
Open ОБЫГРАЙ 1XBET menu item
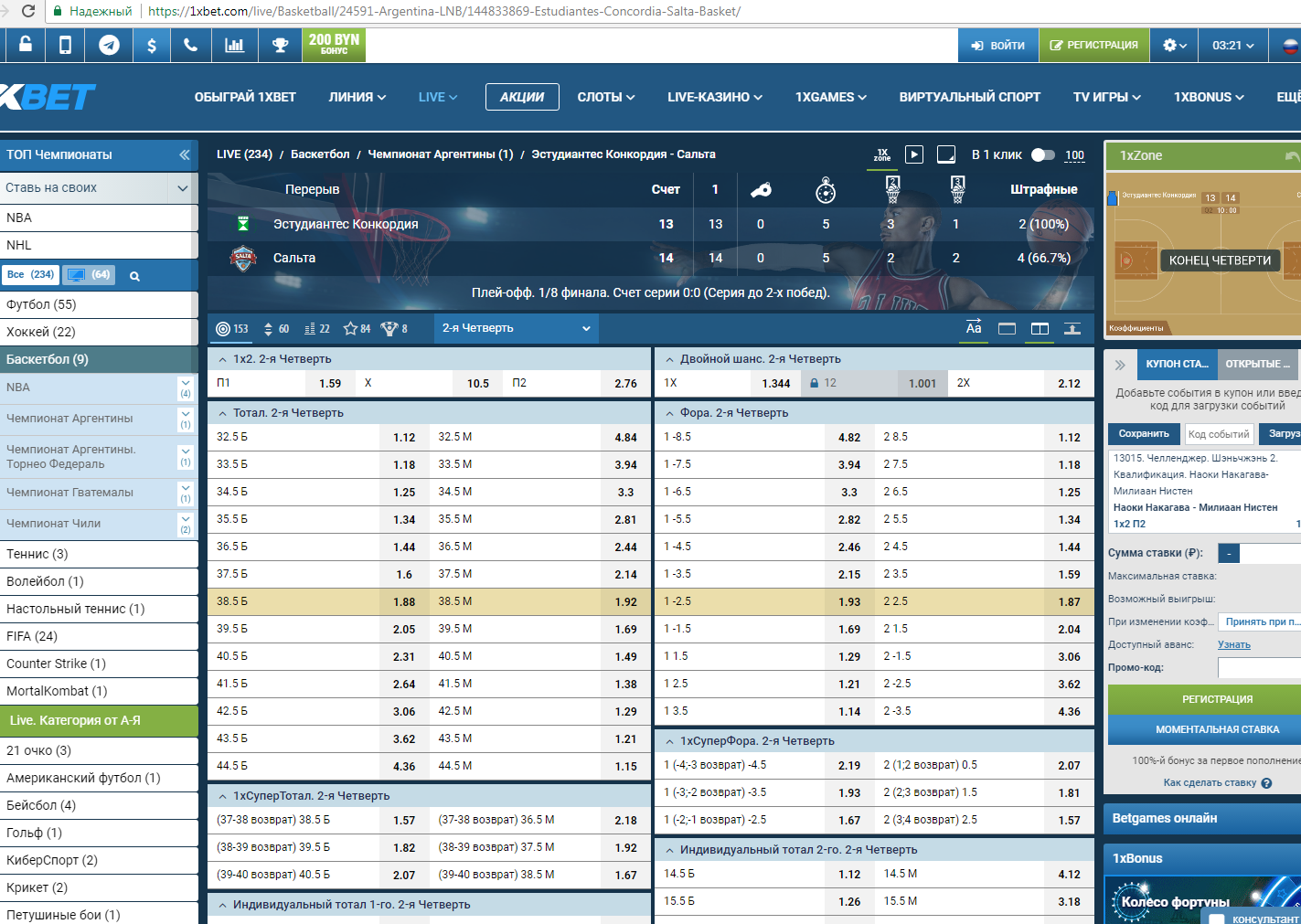(245, 97)
